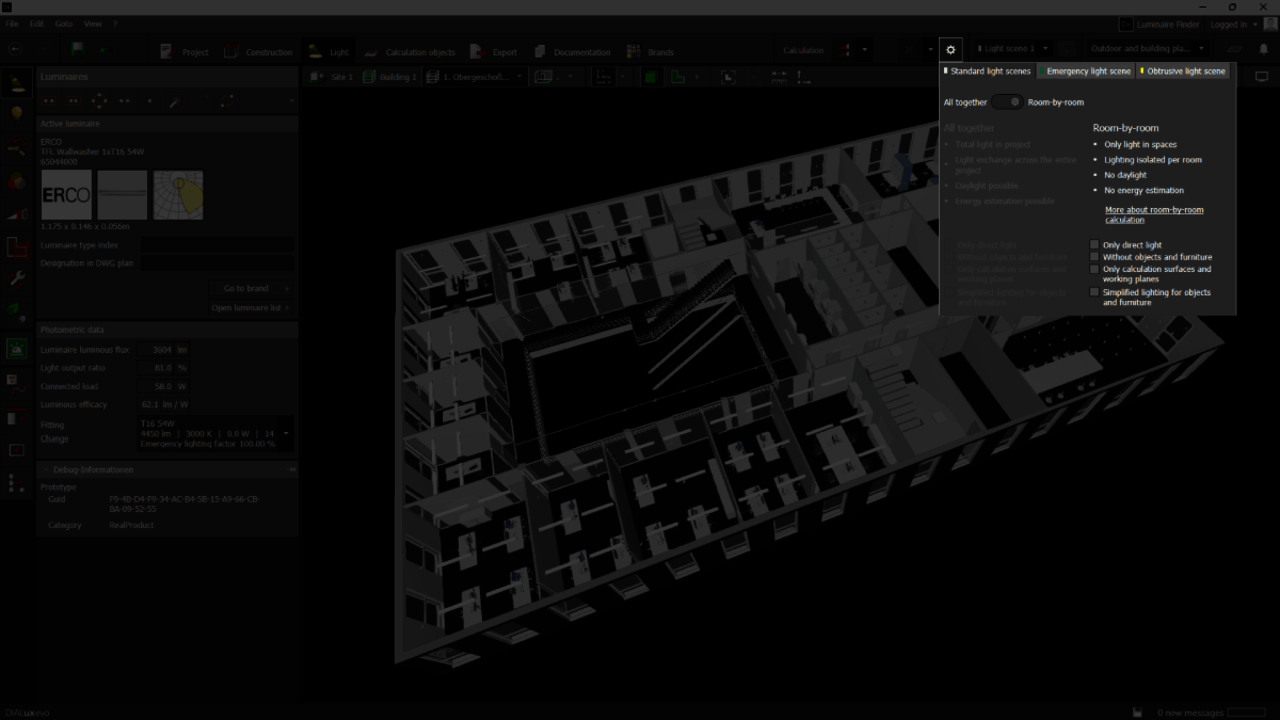The width and height of the screenshot is (1280, 720).
Task: Open the Light scene 1 dropdown
Action: [x=1013, y=49]
